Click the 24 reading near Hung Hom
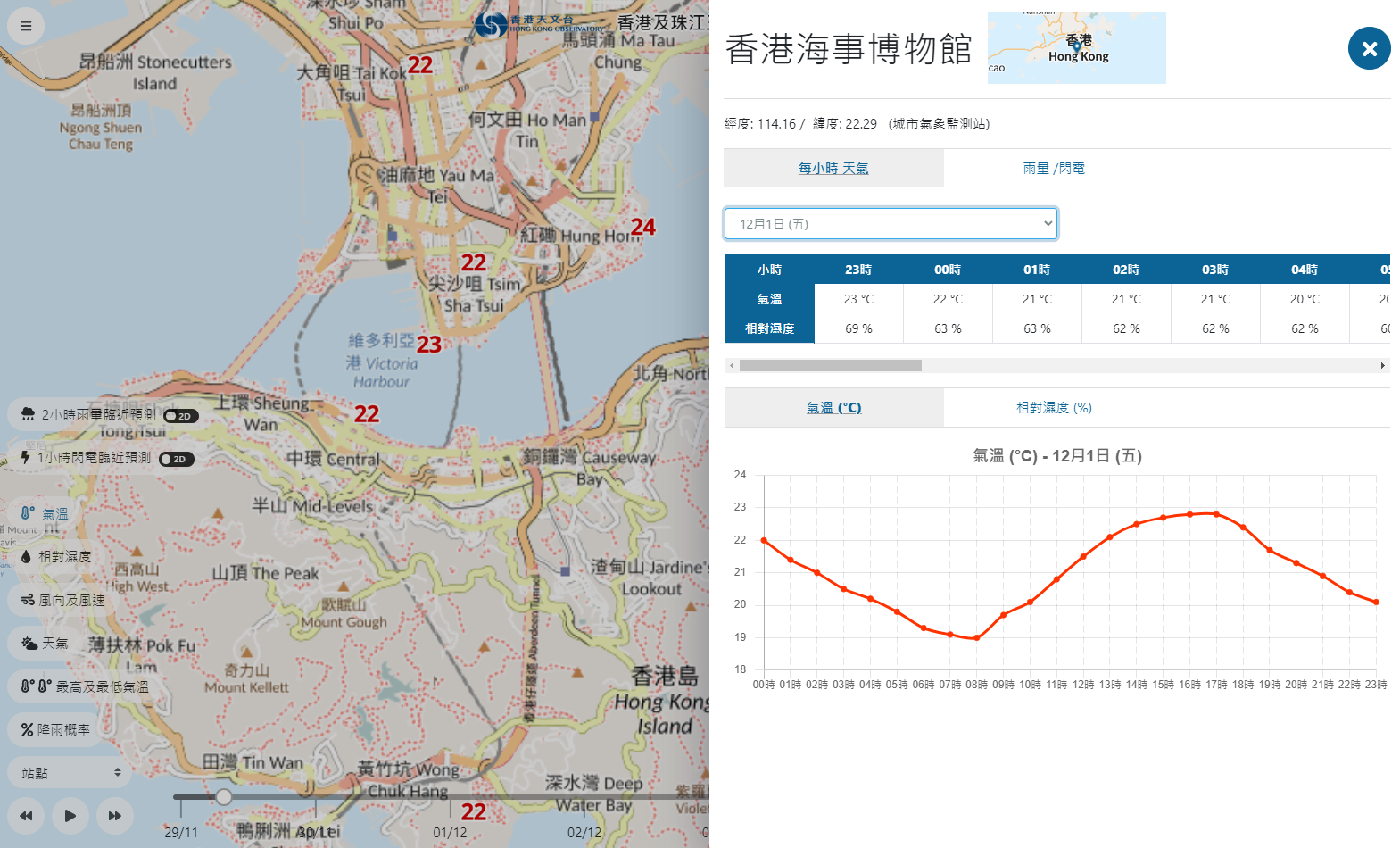 coord(642,228)
